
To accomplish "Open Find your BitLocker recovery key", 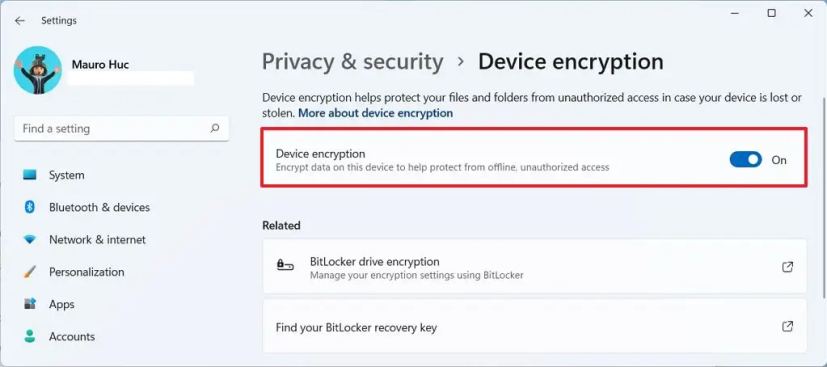I will tap(534, 327).
